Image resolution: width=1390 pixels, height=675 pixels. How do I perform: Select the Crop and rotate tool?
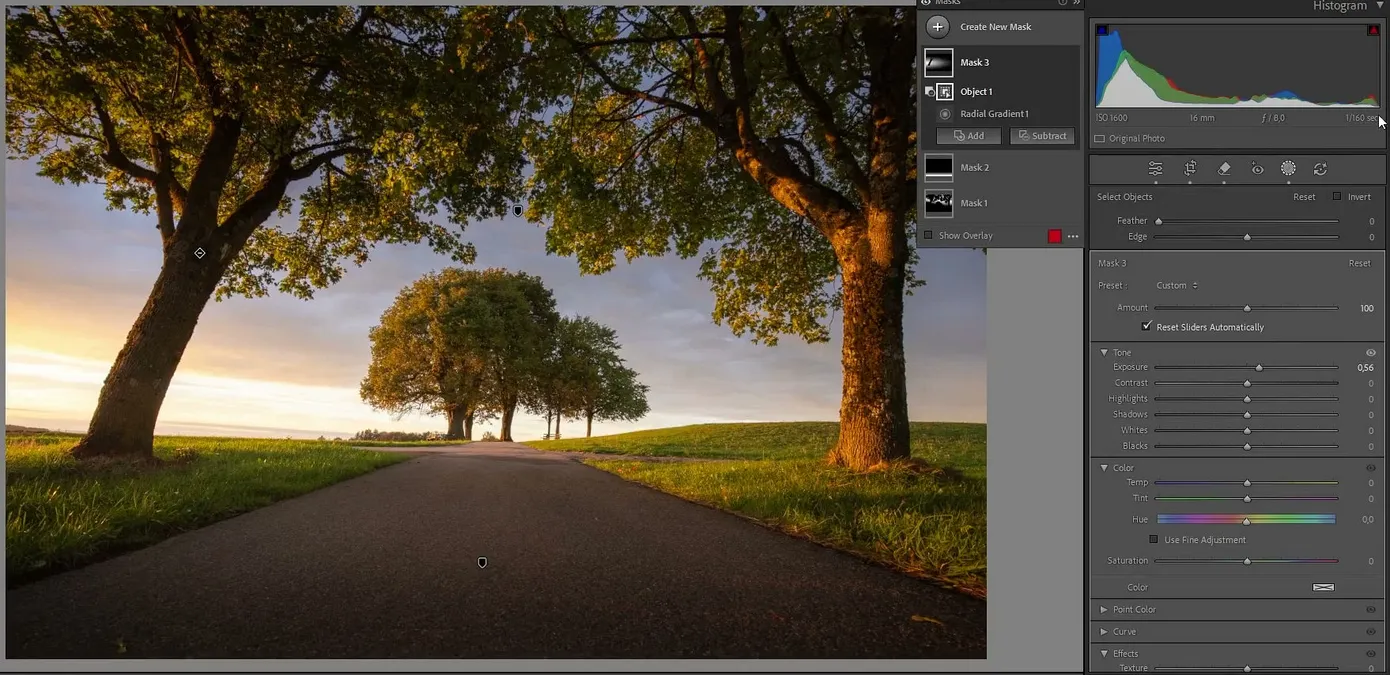[x=1190, y=169]
